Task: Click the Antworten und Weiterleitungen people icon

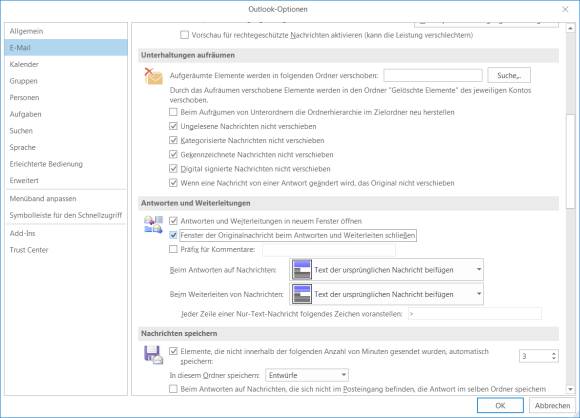Action: (153, 225)
